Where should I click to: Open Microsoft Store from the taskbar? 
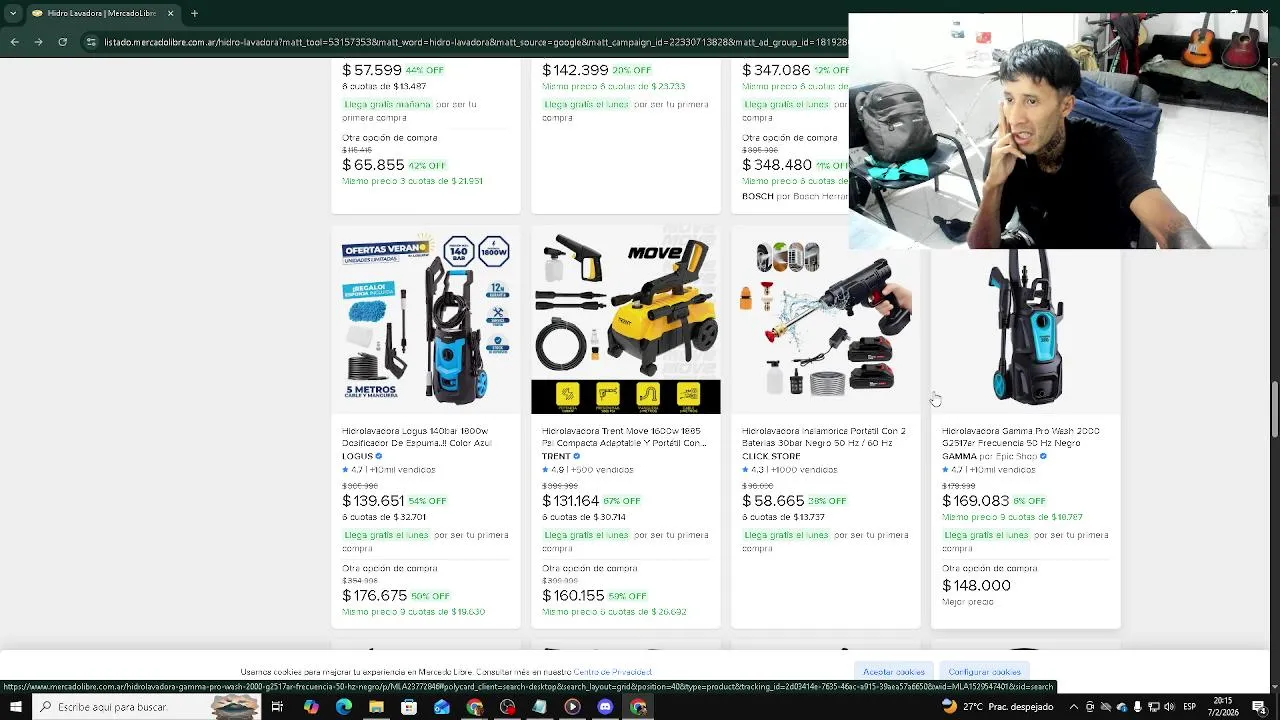pos(409,707)
